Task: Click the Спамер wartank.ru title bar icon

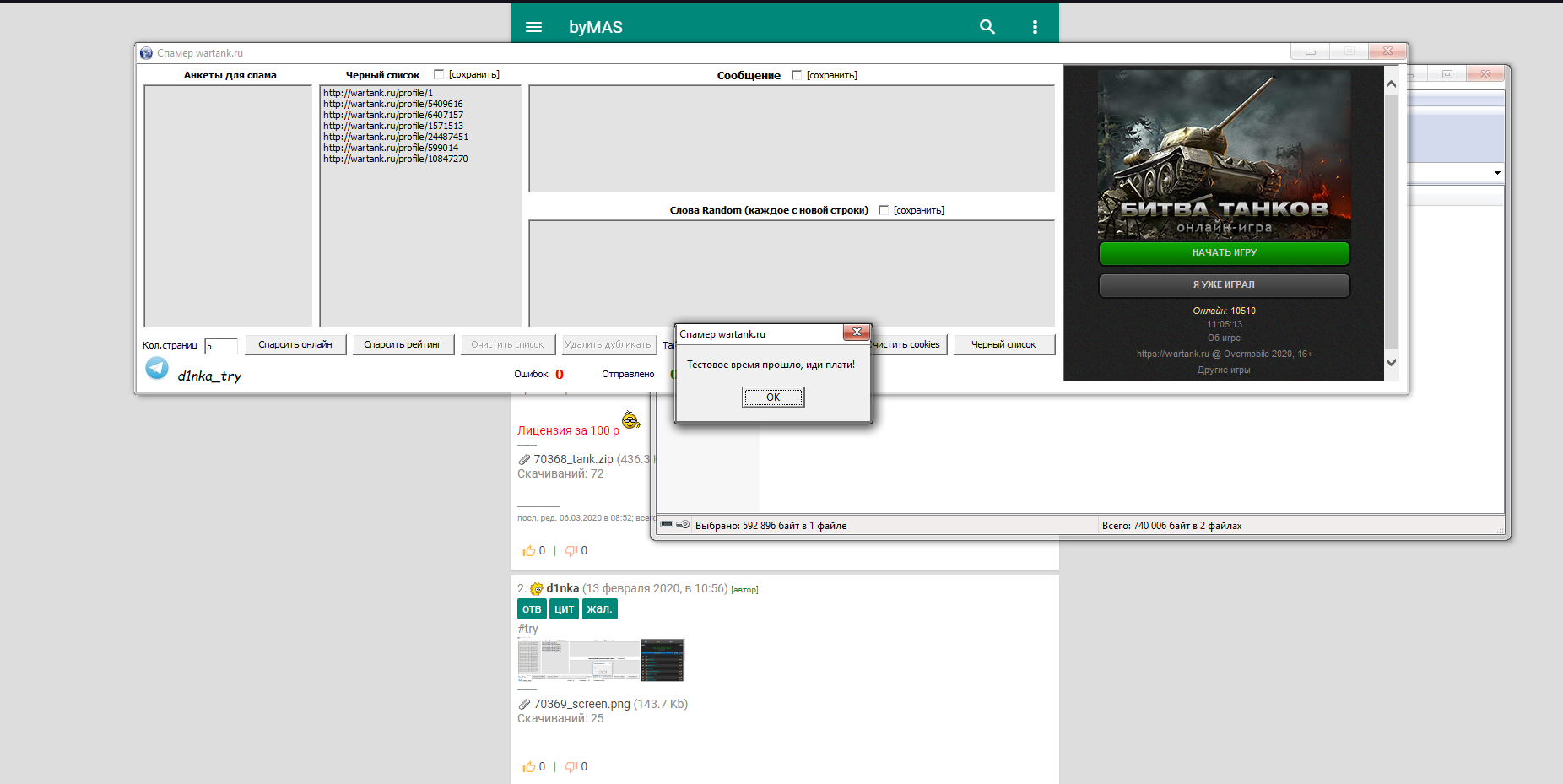Action: click(x=146, y=53)
